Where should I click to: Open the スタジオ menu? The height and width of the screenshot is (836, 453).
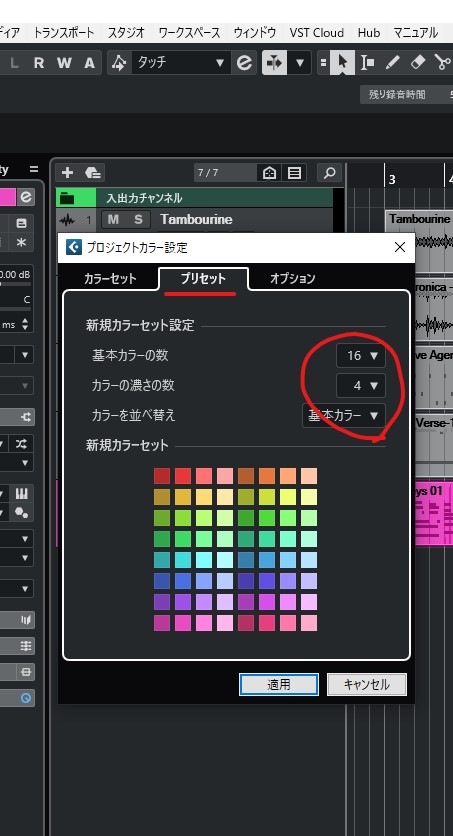coord(126,33)
